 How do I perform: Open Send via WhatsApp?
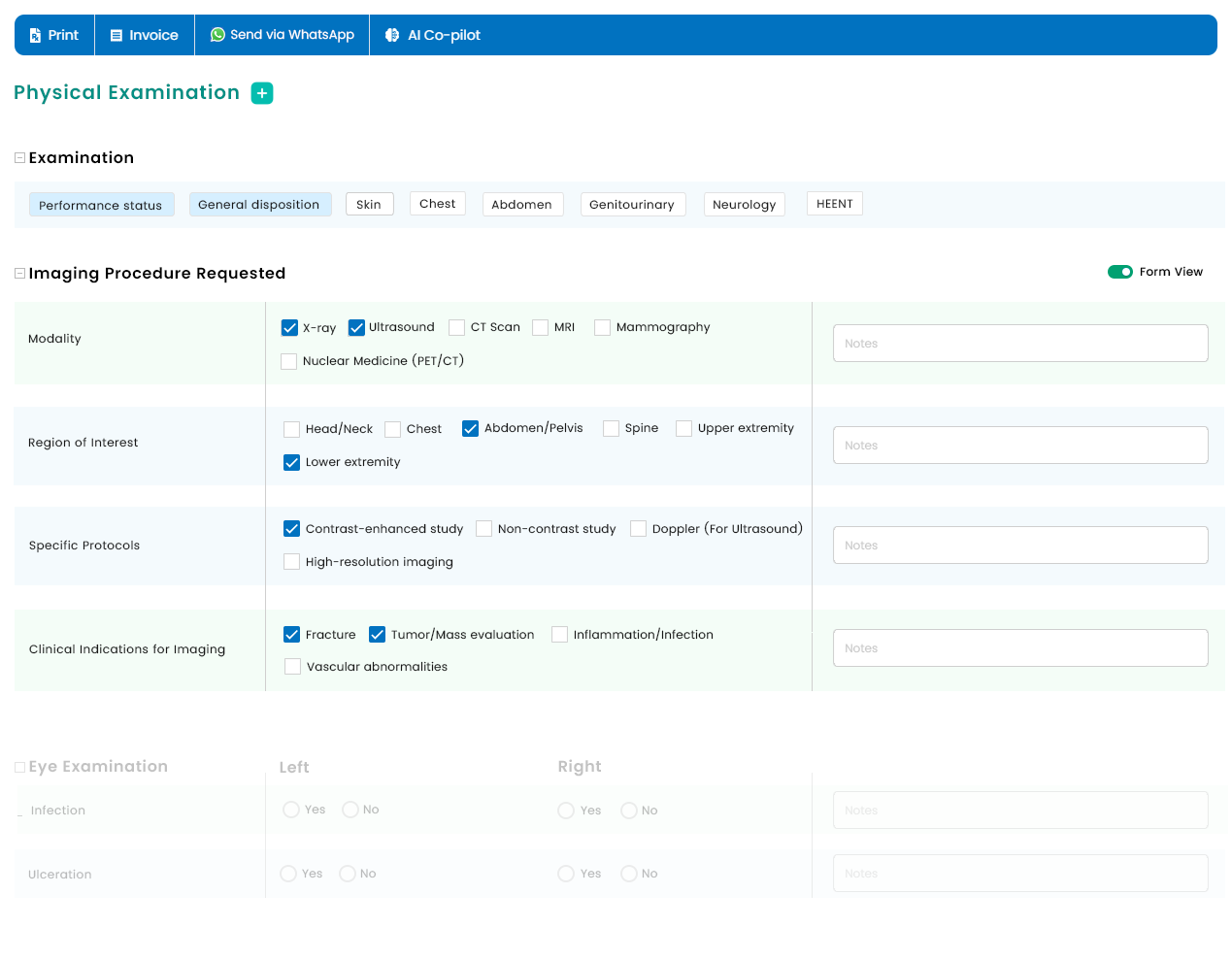pyautogui.click(x=282, y=35)
